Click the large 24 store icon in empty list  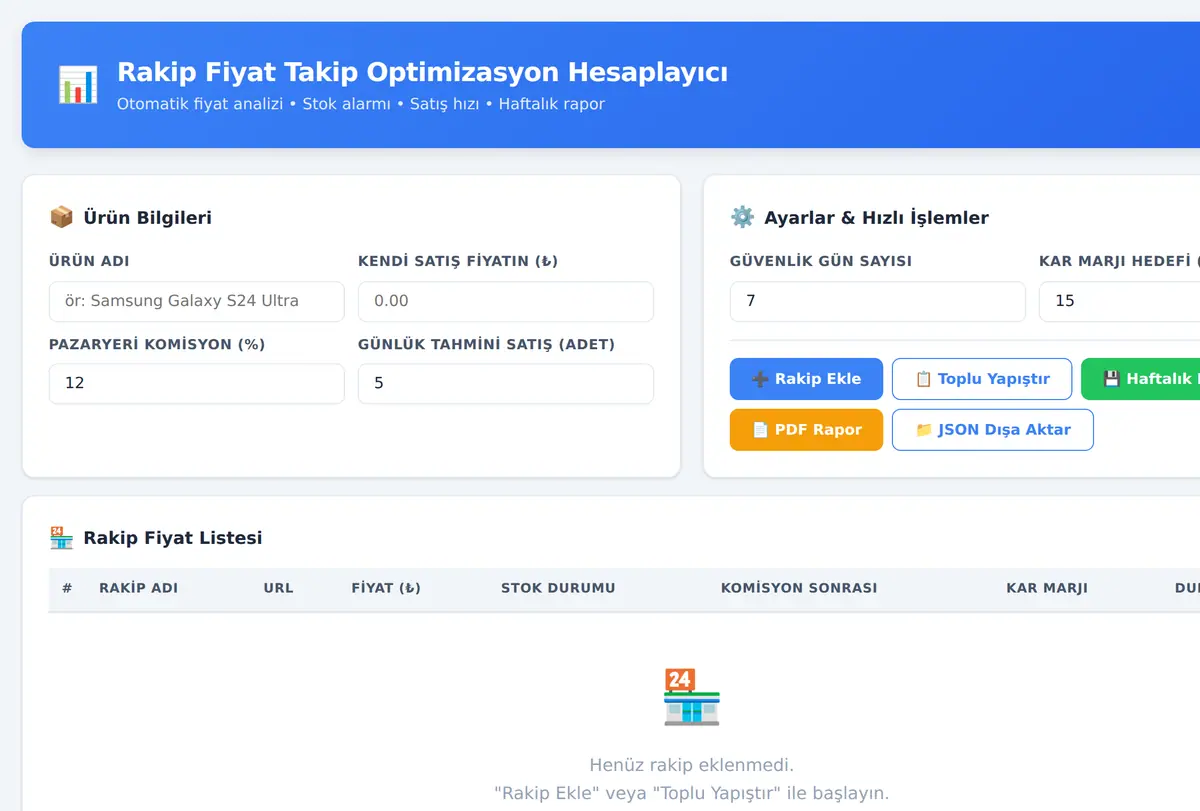tap(692, 697)
